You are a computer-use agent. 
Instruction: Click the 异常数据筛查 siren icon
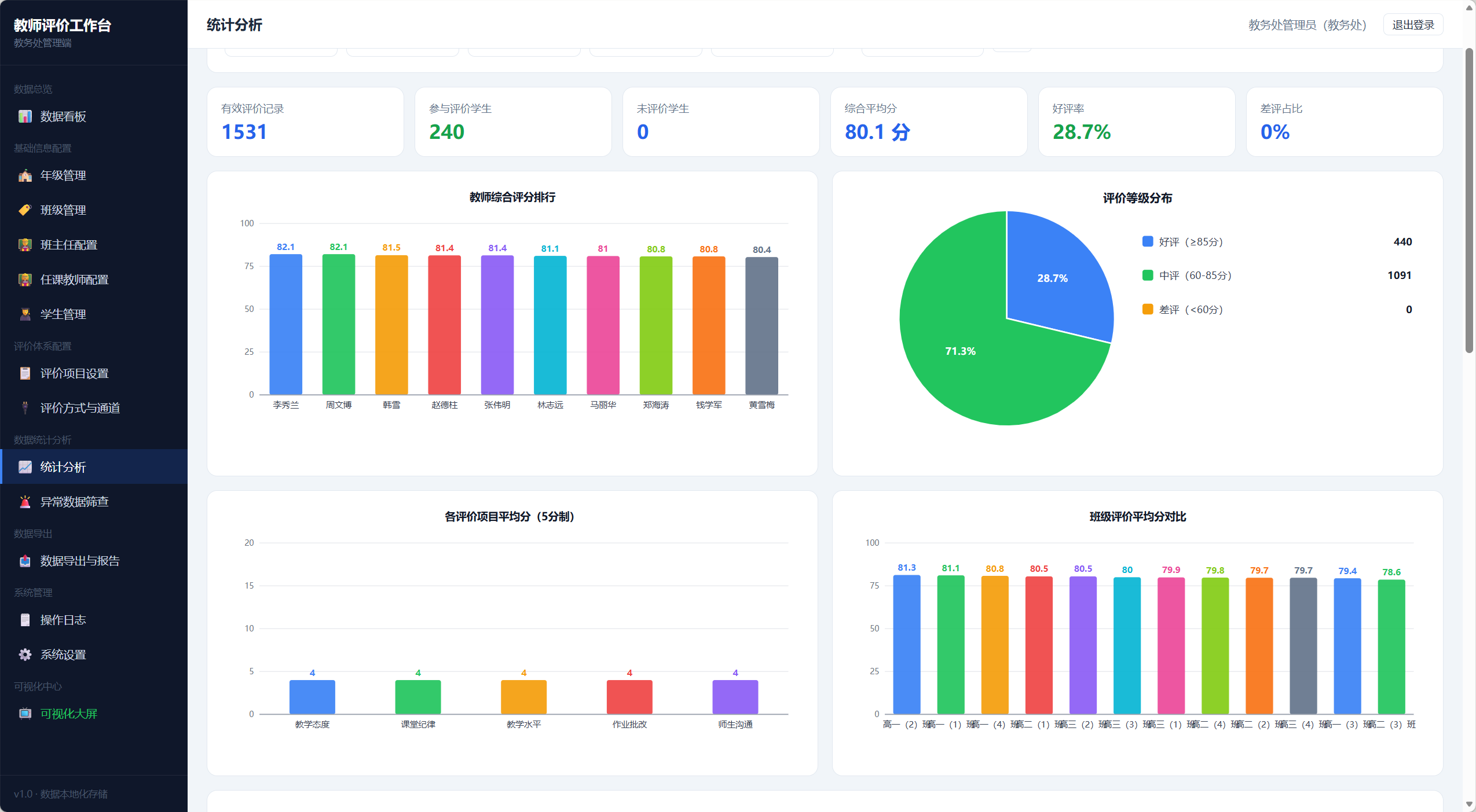click(25, 502)
